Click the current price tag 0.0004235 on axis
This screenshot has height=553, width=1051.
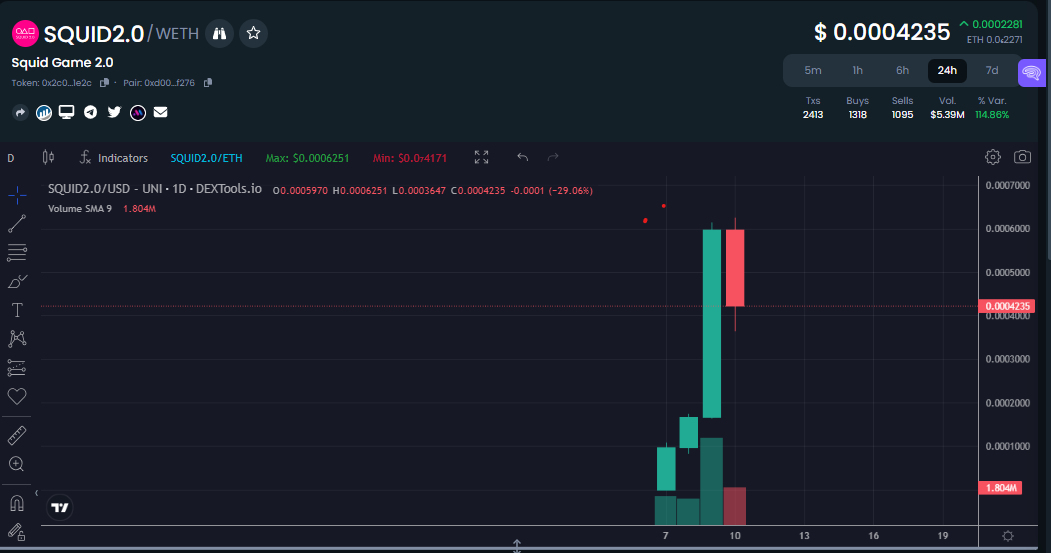(1007, 306)
